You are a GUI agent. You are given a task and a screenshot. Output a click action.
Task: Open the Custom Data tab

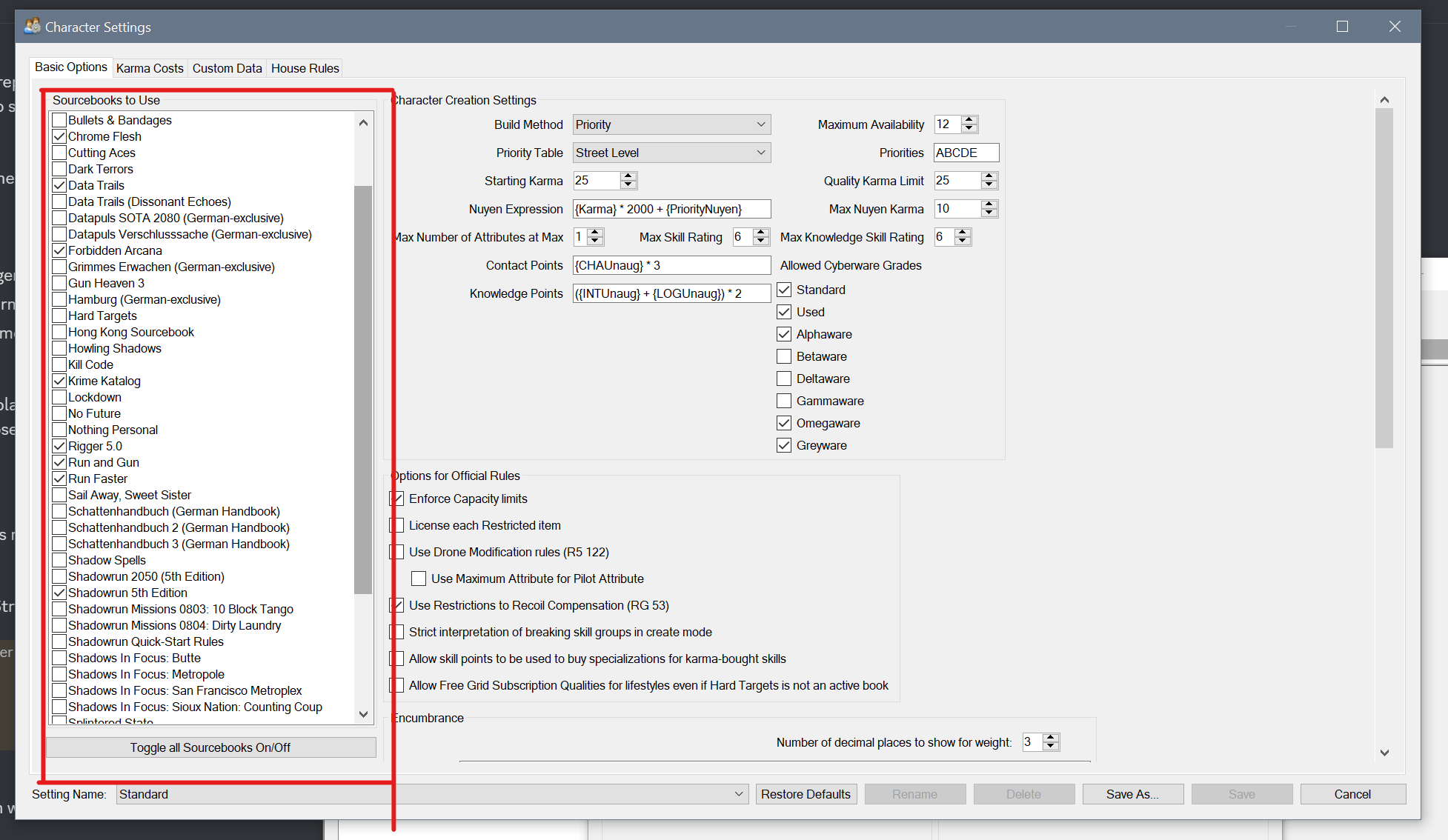tap(228, 68)
